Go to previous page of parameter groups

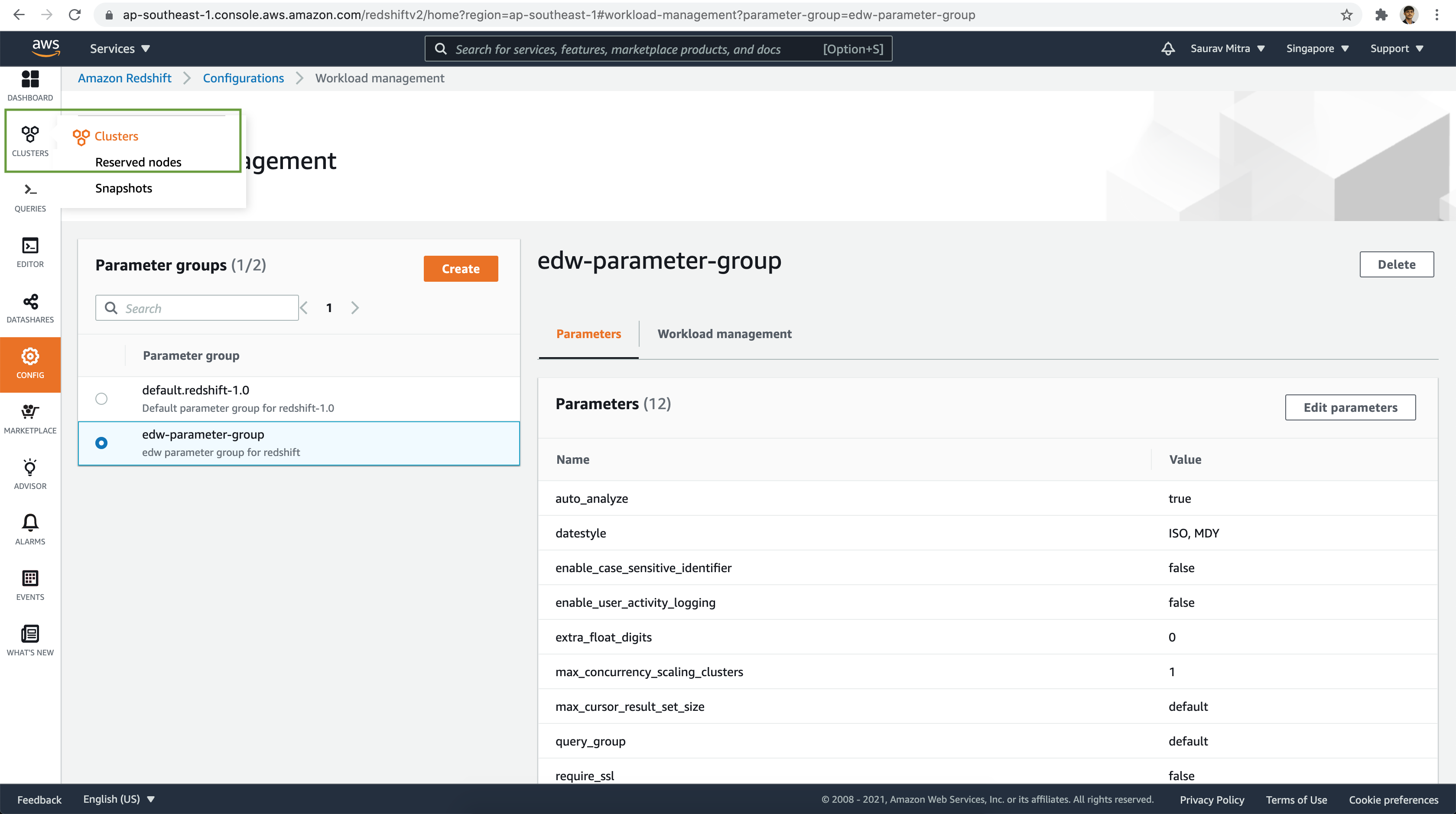click(x=304, y=308)
